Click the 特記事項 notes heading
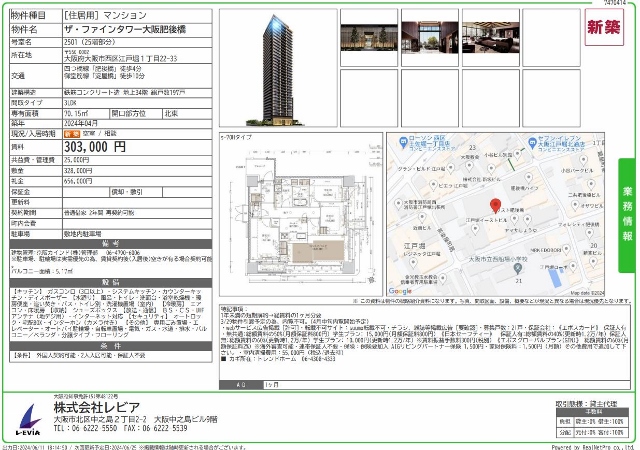640x450 pixels. (x=234, y=309)
